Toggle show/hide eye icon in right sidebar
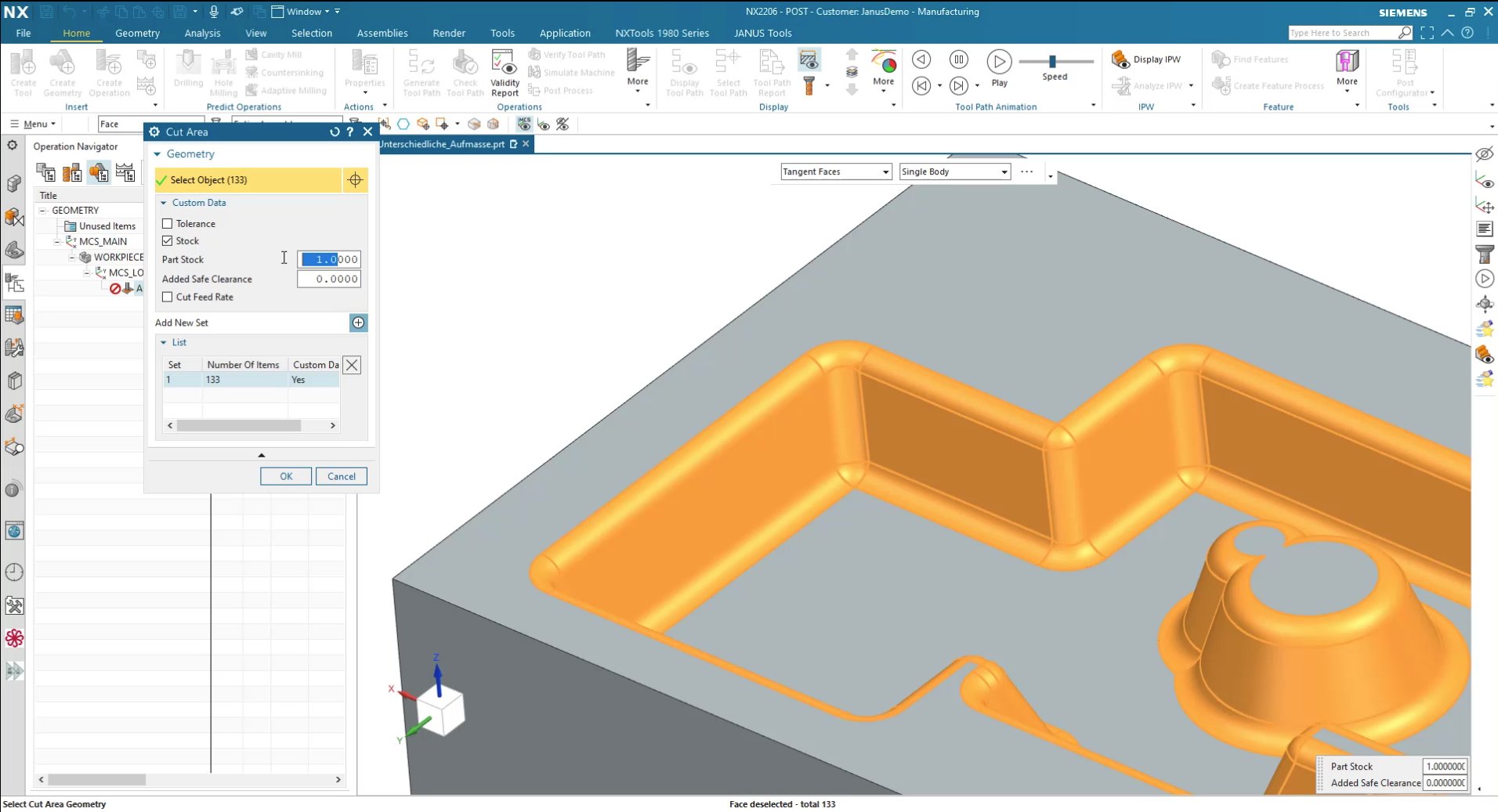Image resolution: width=1498 pixels, height=812 pixels. pyautogui.click(x=1484, y=154)
